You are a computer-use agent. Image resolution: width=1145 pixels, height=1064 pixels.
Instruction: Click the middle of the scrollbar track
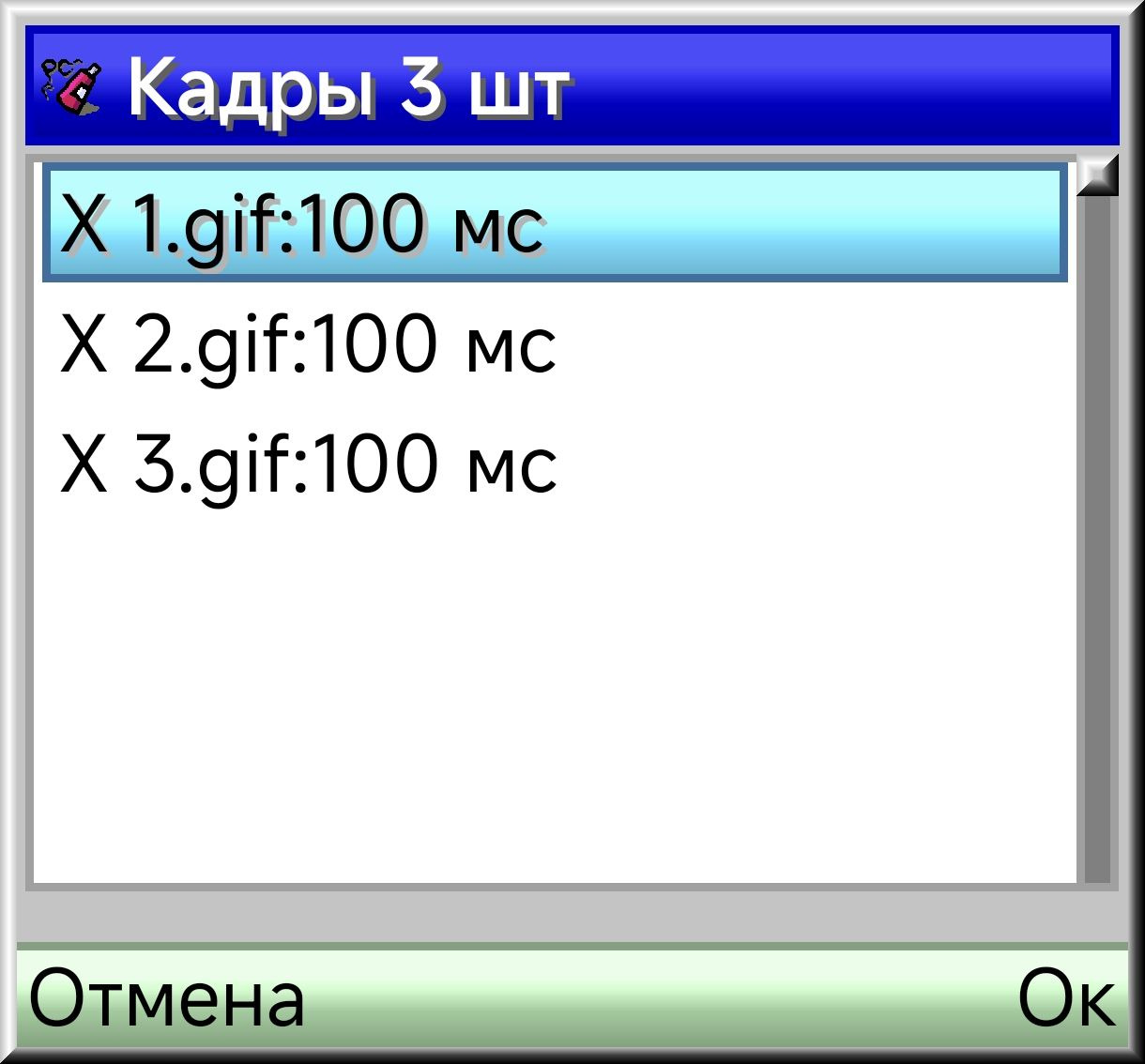click(x=1097, y=540)
